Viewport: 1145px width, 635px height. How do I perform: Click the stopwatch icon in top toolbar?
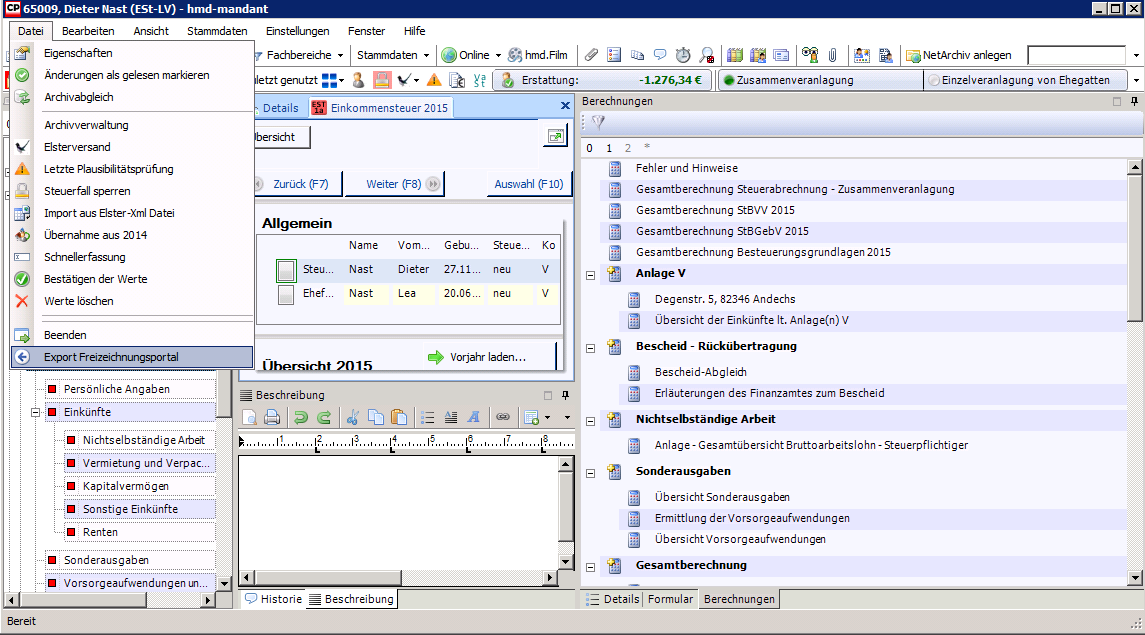tap(683, 55)
